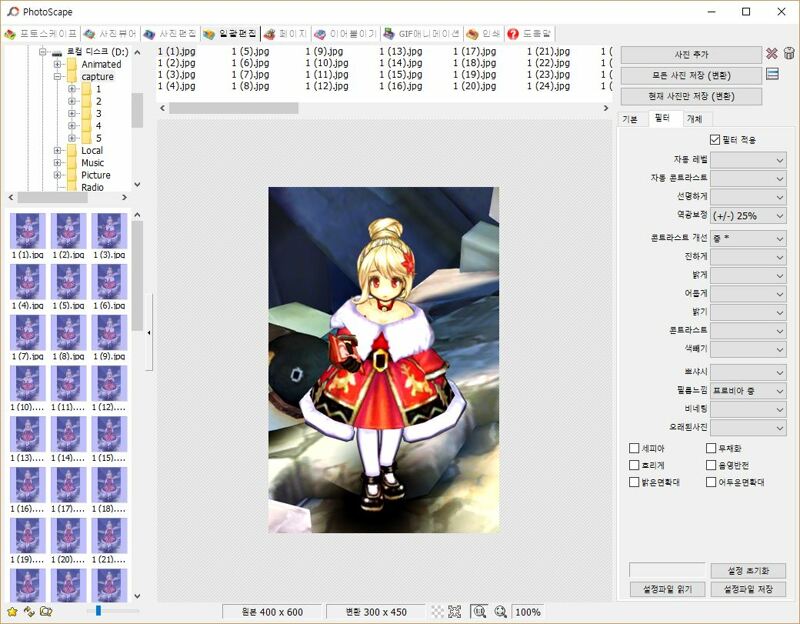
Task: Select the Music folder in the tree
Action: point(92,163)
